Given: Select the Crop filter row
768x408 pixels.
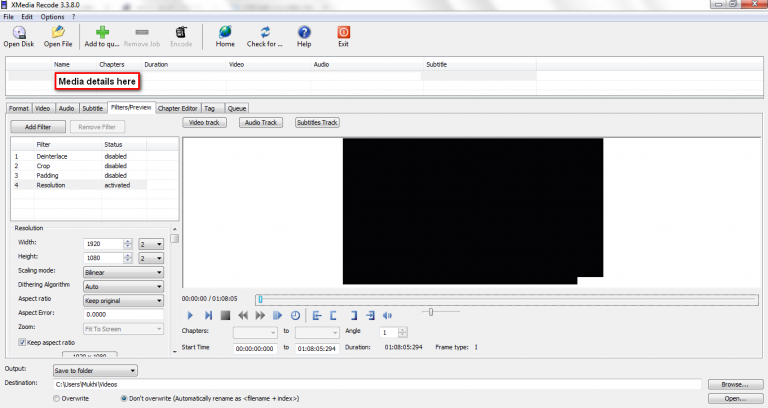Looking at the screenshot, I should [78, 166].
